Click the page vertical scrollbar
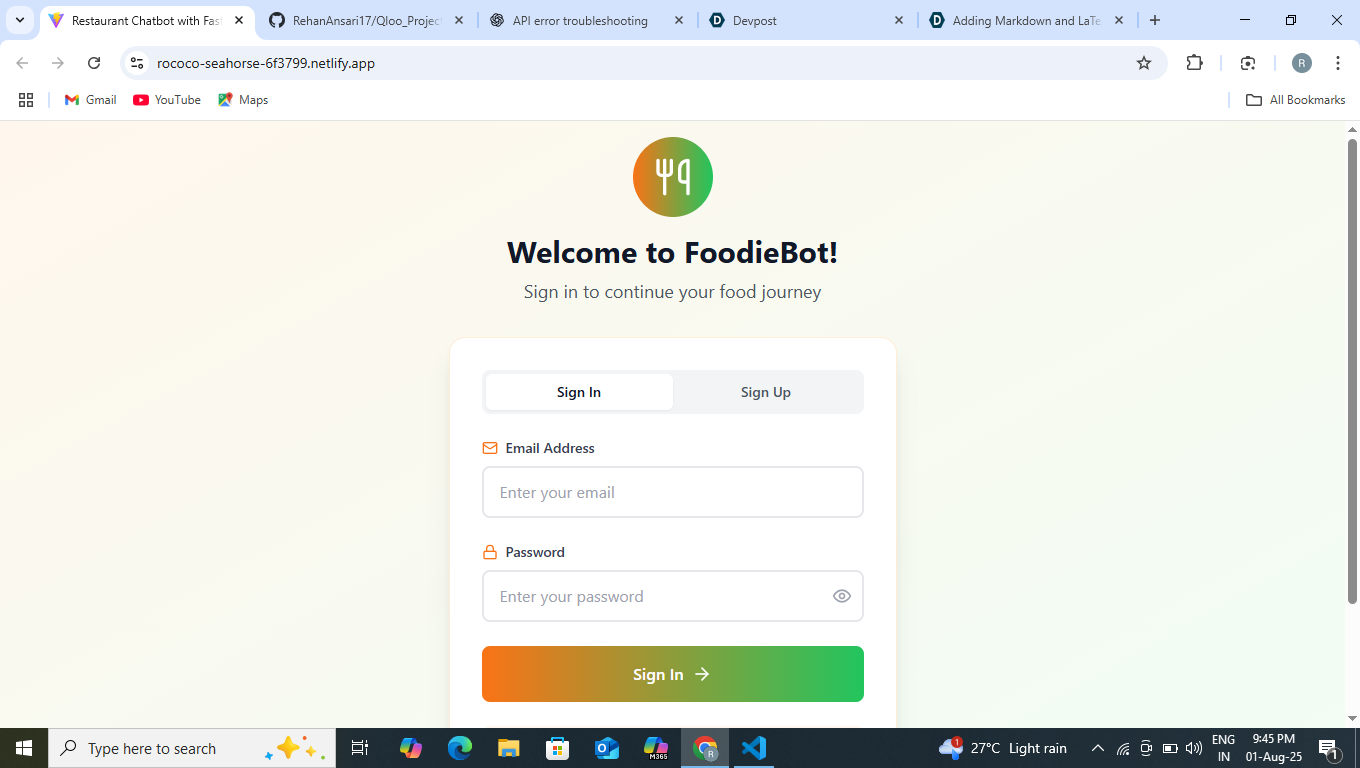Viewport: 1360px width, 768px height. [1352, 372]
